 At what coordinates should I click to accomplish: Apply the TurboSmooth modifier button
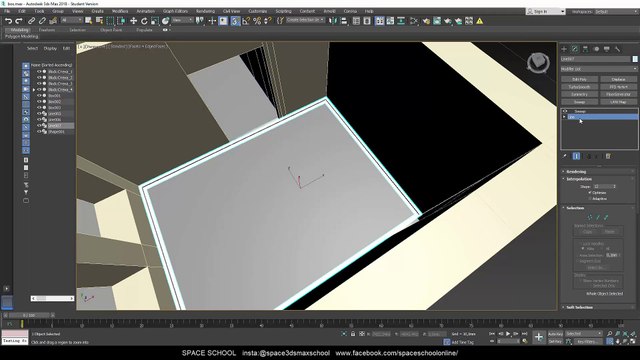[580, 87]
